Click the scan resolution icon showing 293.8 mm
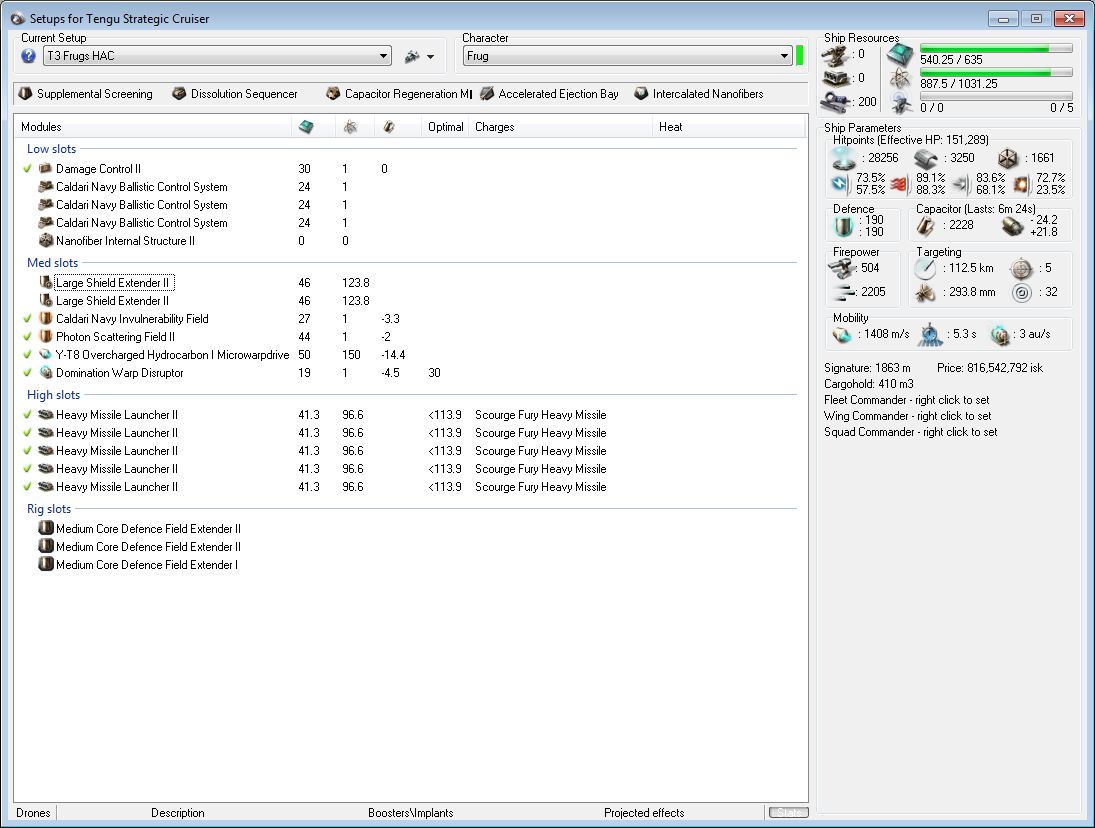 click(926, 293)
